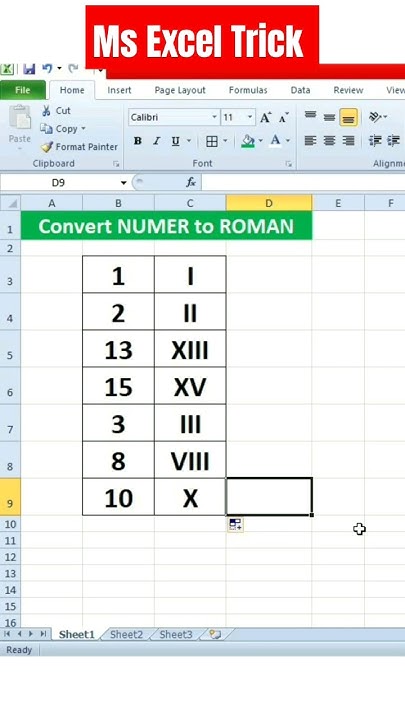Go to first sheet navigation arrow
405x720 pixels.
click(7, 634)
